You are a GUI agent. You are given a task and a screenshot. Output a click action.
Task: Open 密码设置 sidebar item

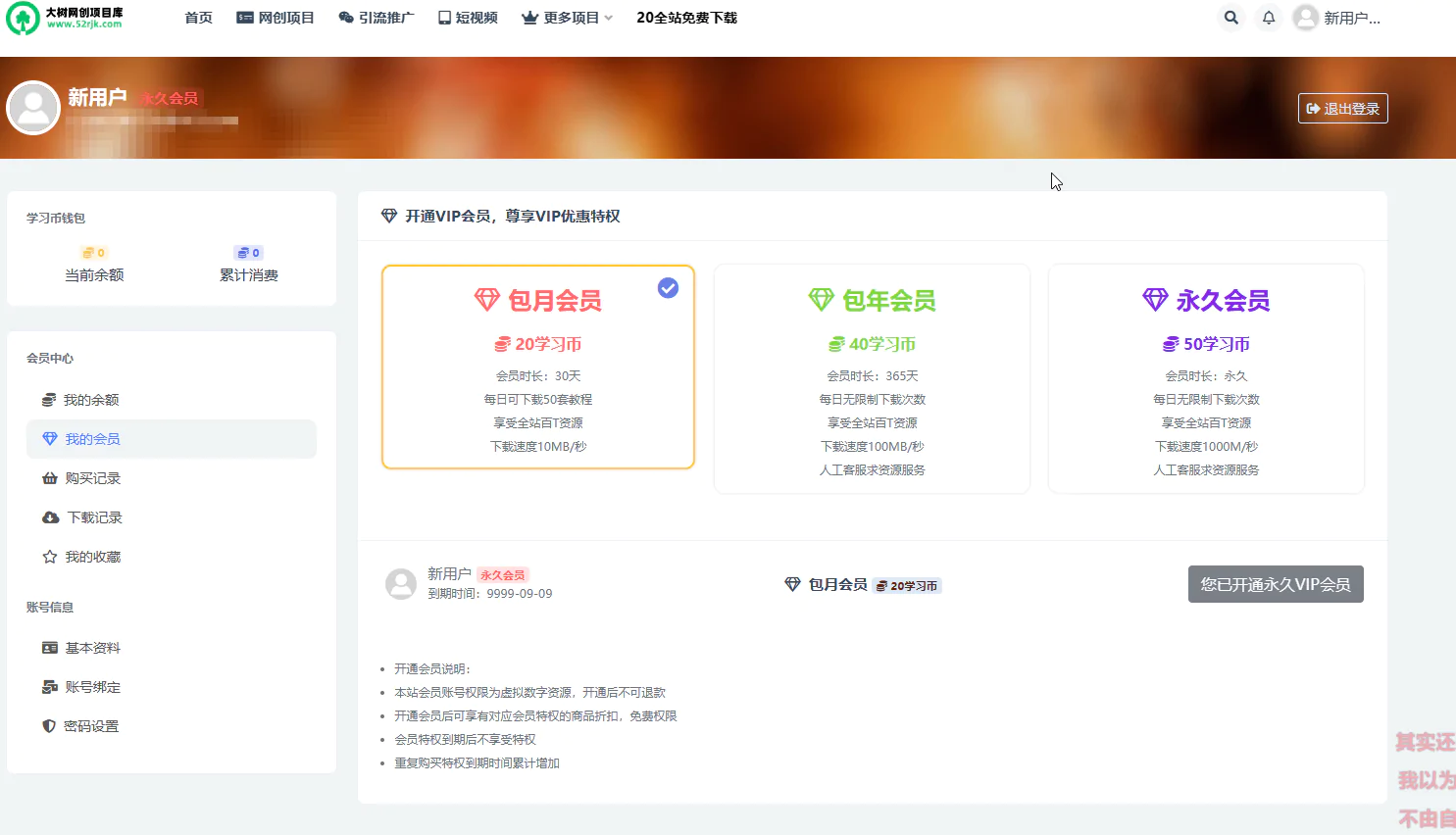pos(172,726)
